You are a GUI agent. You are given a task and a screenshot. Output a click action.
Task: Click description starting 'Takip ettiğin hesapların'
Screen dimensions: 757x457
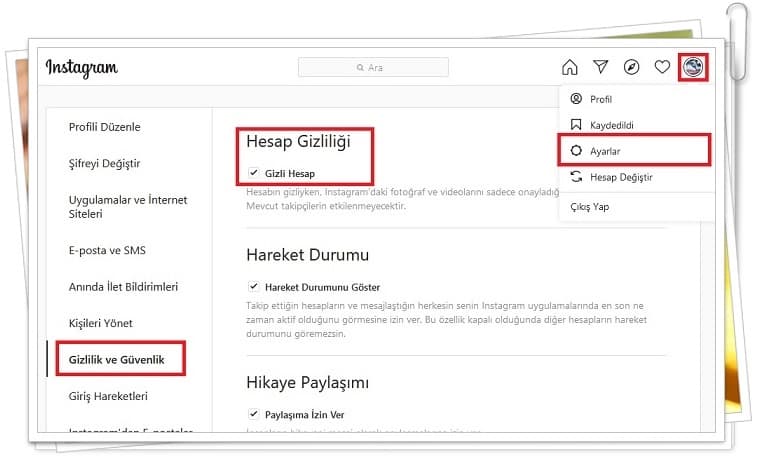[x=446, y=319]
